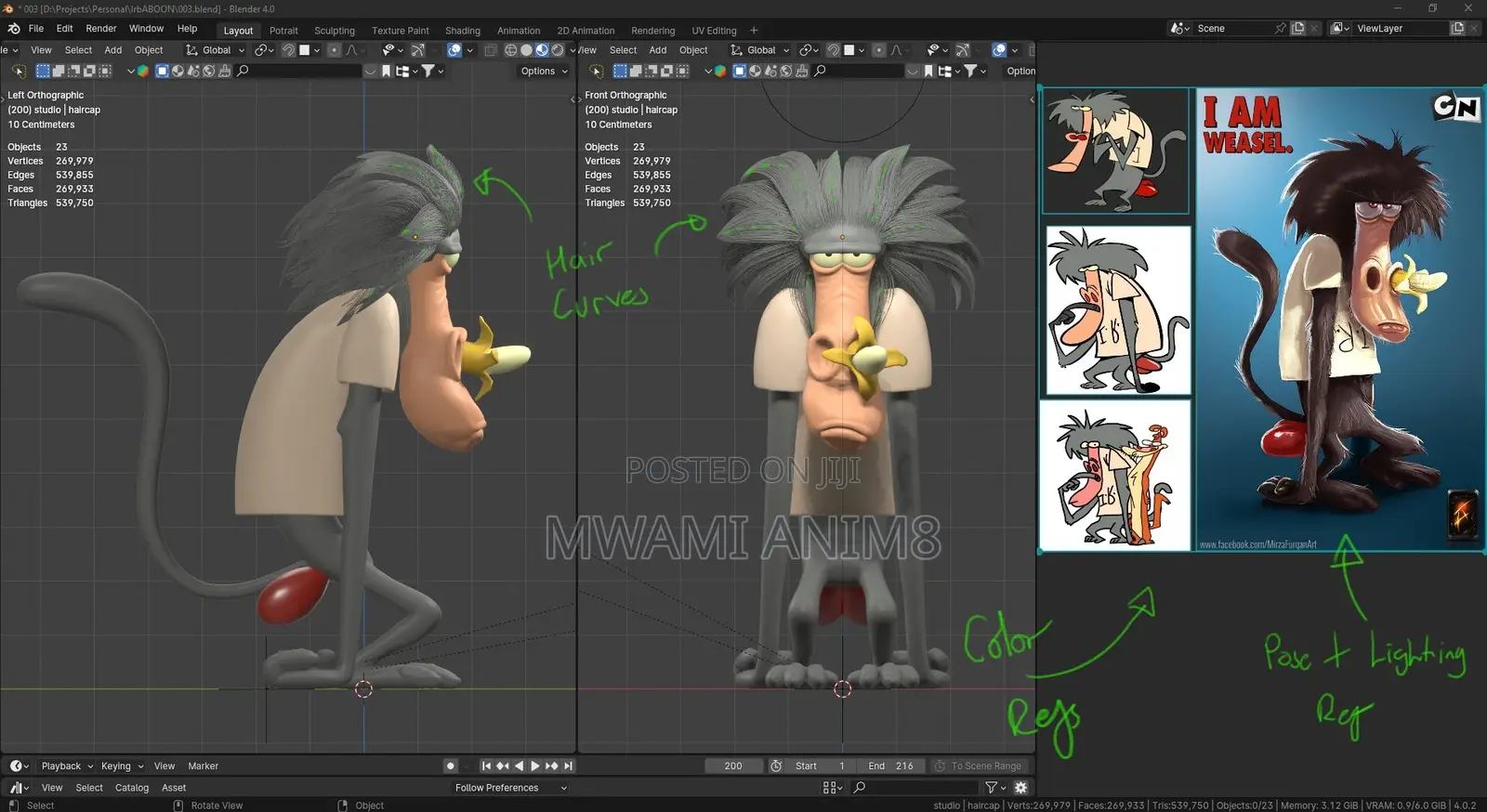Image resolution: width=1487 pixels, height=812 pixels.
Task: Click new view layer icon next to ViewLayer
Action: point(1457,29)
